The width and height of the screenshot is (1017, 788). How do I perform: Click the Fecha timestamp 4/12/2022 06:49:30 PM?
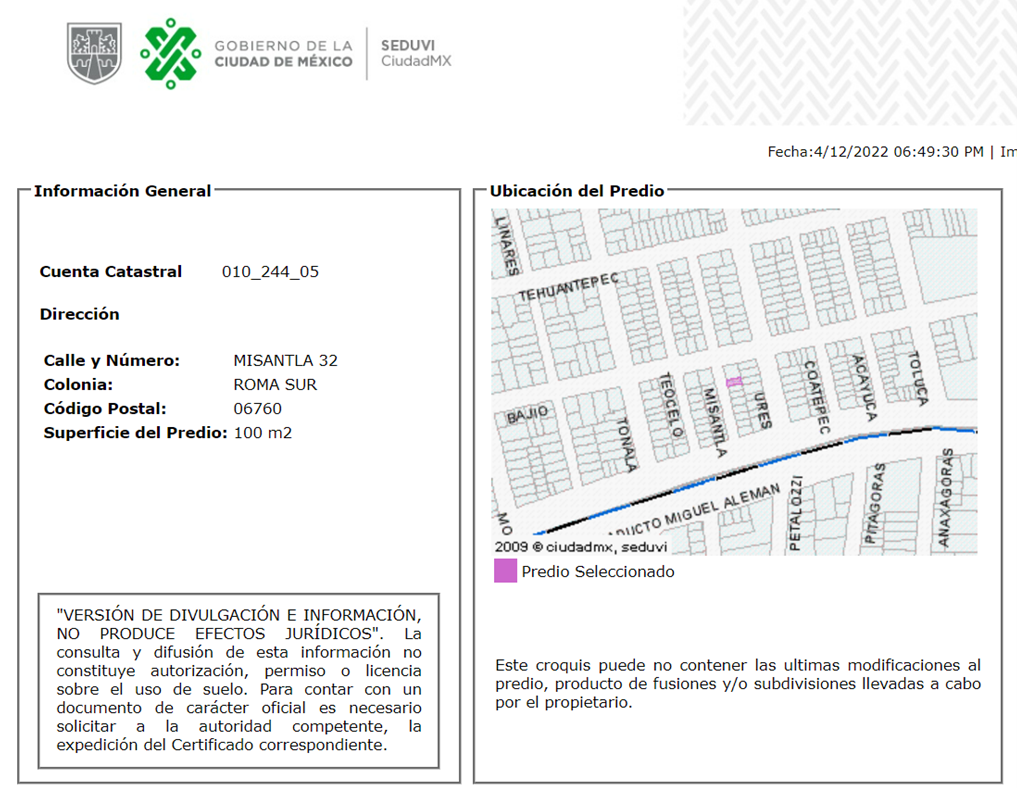tap(876, 152)
